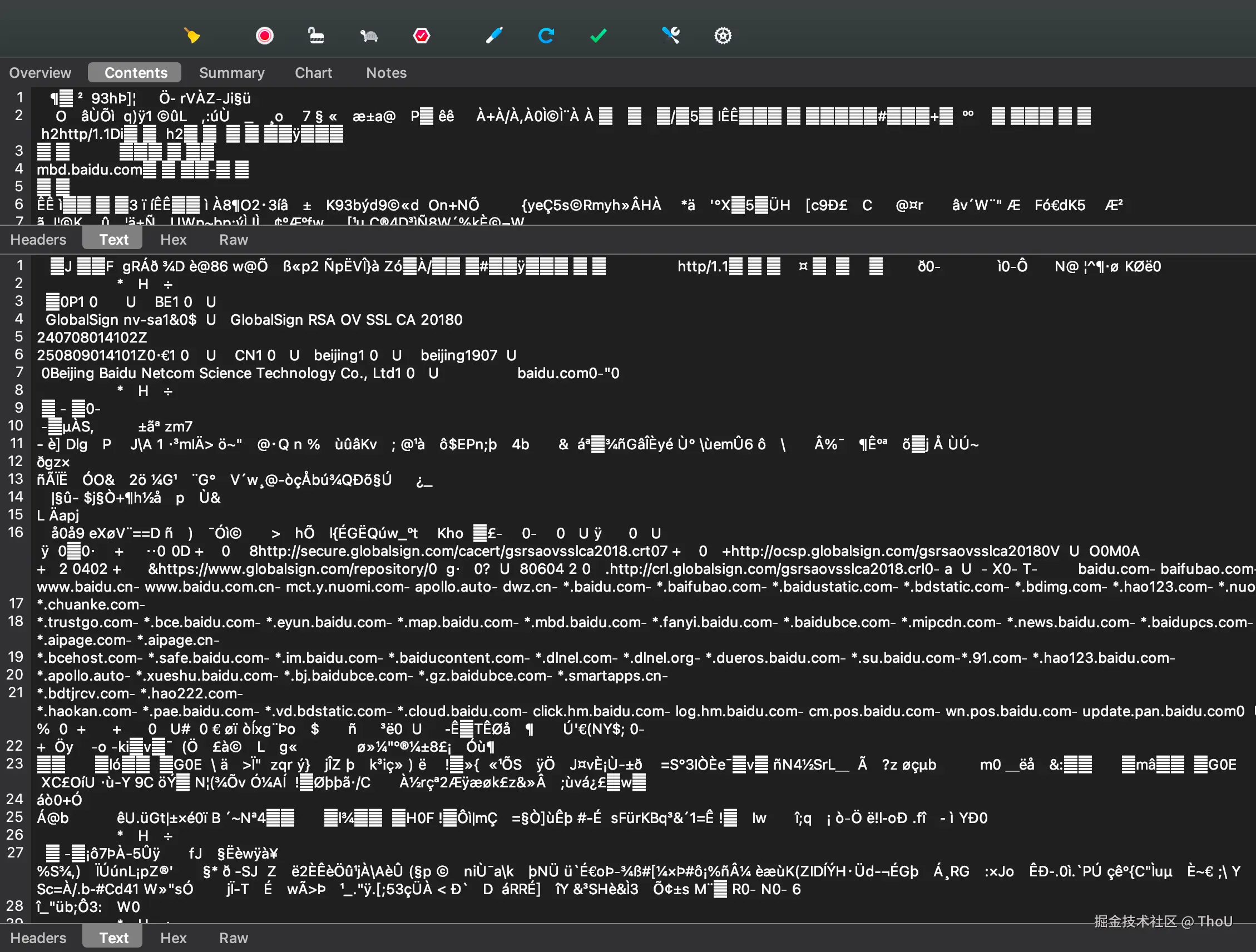View Raw request in the upper pane
This screenshot has width=1256, height=952.
point(234,240)
